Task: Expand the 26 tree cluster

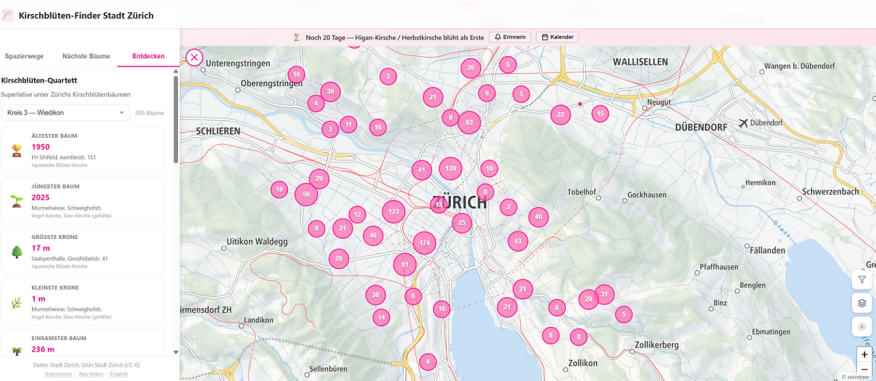Action: click(471, 68)
